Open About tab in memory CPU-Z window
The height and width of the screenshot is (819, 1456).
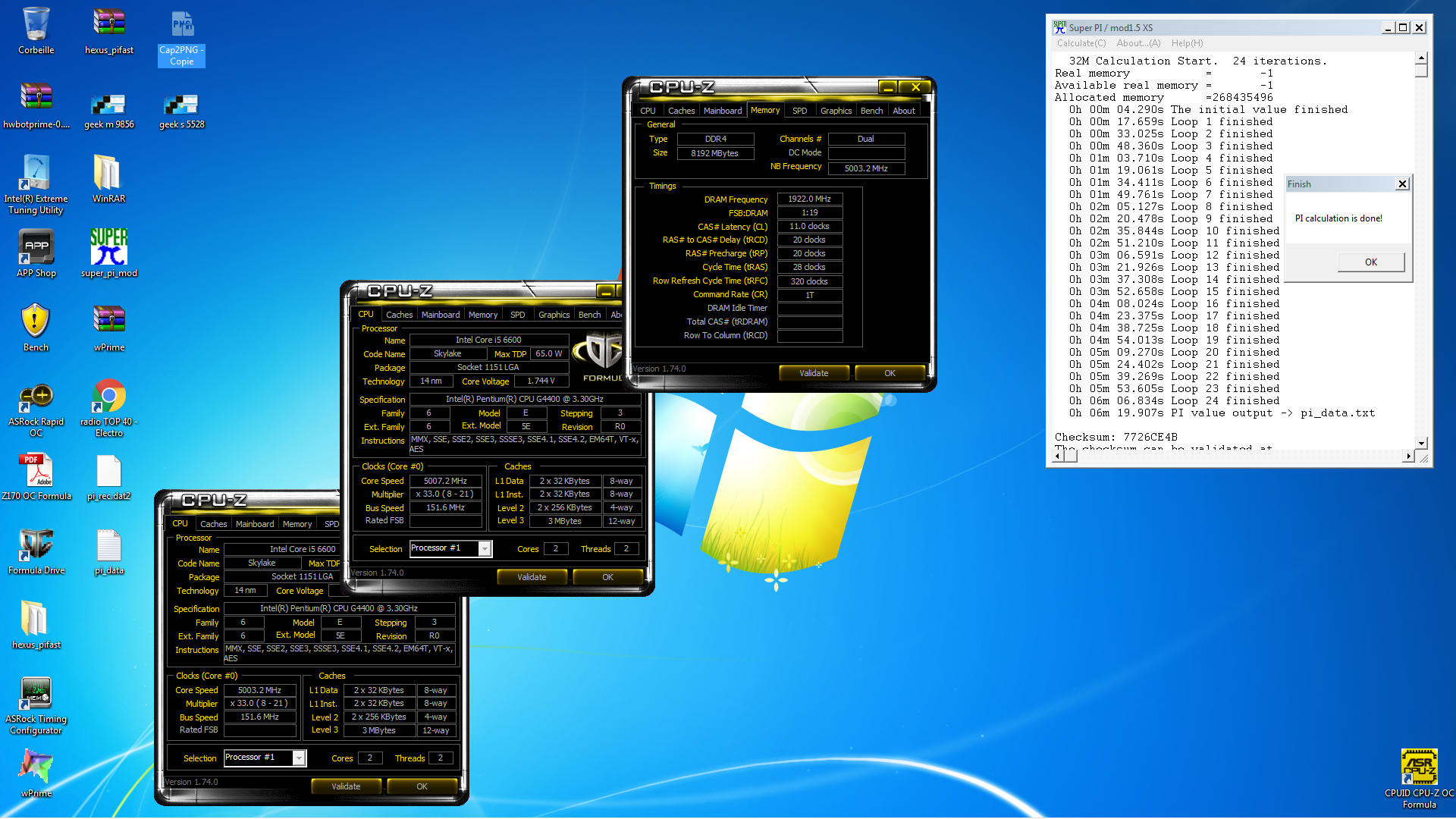(903, 111)
